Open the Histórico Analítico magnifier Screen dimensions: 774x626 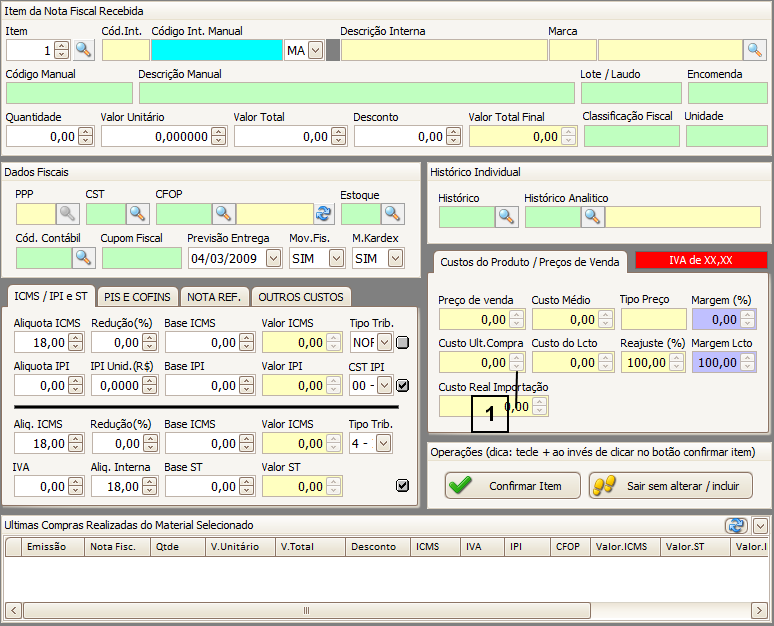click(593, 216)
